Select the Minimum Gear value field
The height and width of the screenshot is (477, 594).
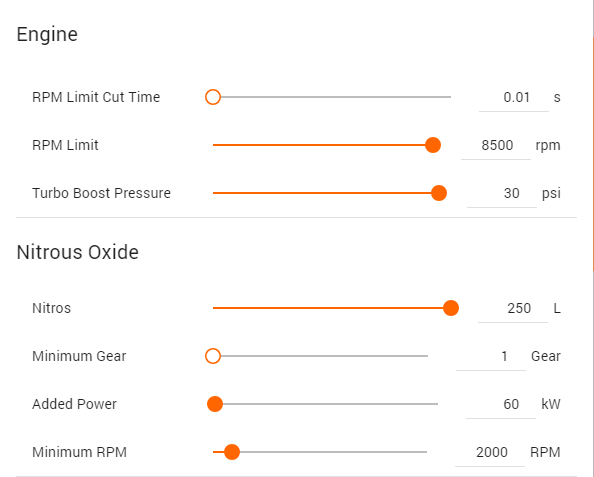[491, 357]
